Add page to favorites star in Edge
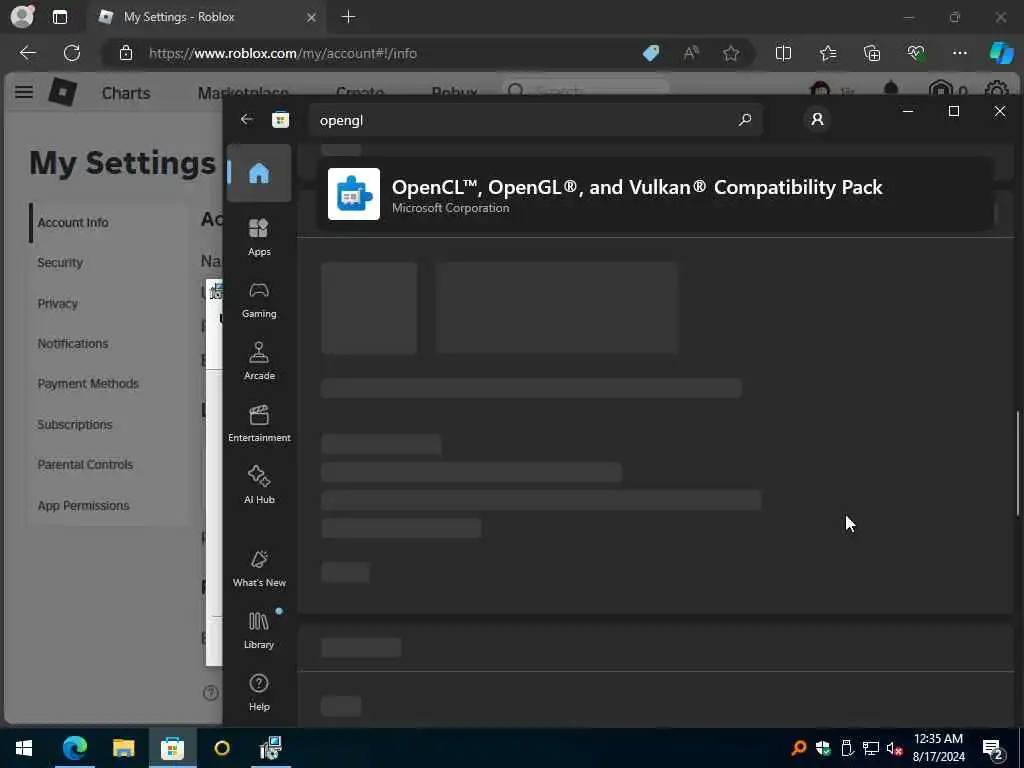The width and height of the screenshot is (1024, 768). (731, 53)
